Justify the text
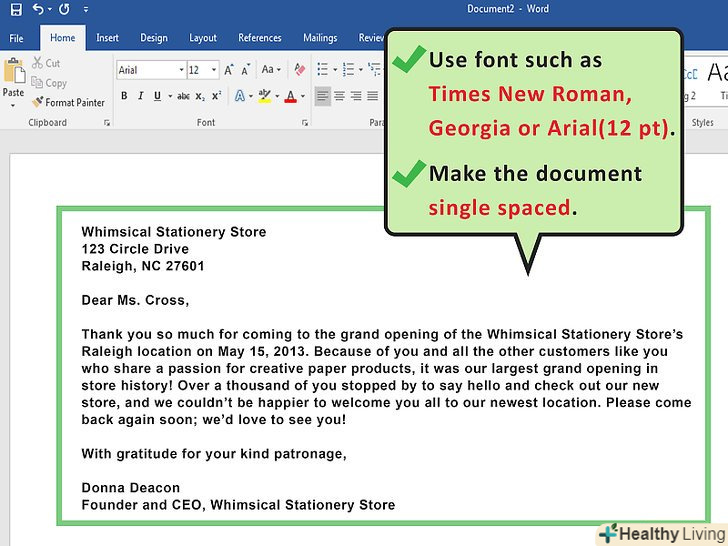Viewport: 728px width, 546px height. 372,96
